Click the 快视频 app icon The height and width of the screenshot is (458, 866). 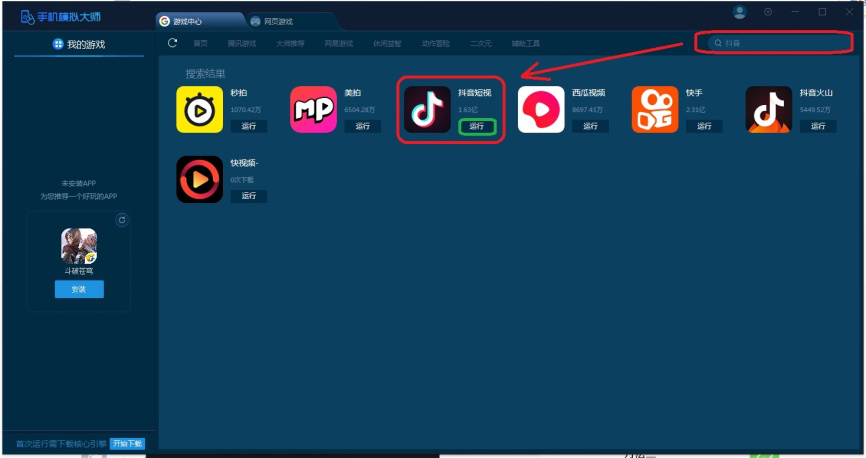[199, 180]
